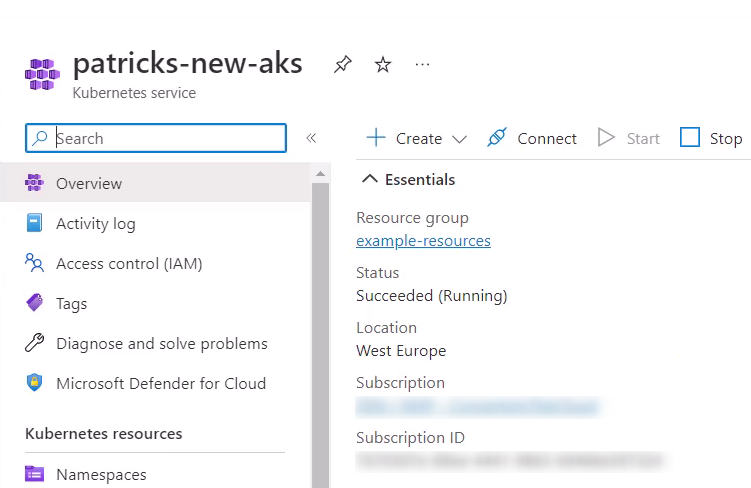Click the wrench Diagnose icon
Screen dimensions: 751x488
pyautogui.click(x=34, y=343)
